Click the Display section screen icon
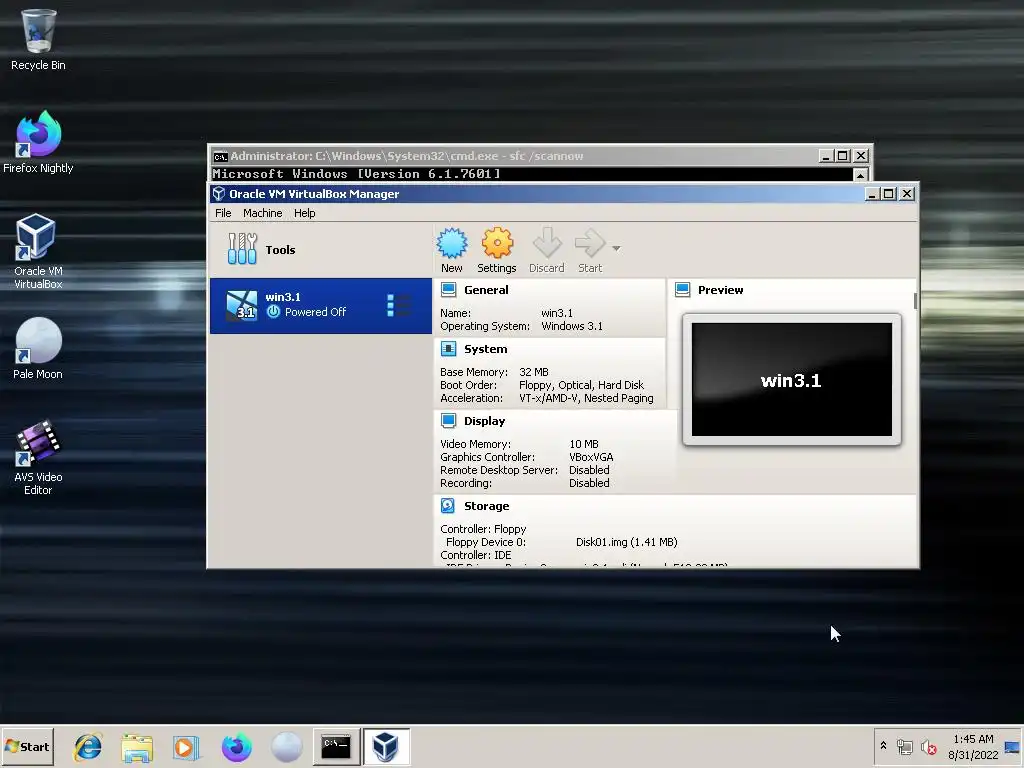1024x768 pixels. (x=448, y=421)
